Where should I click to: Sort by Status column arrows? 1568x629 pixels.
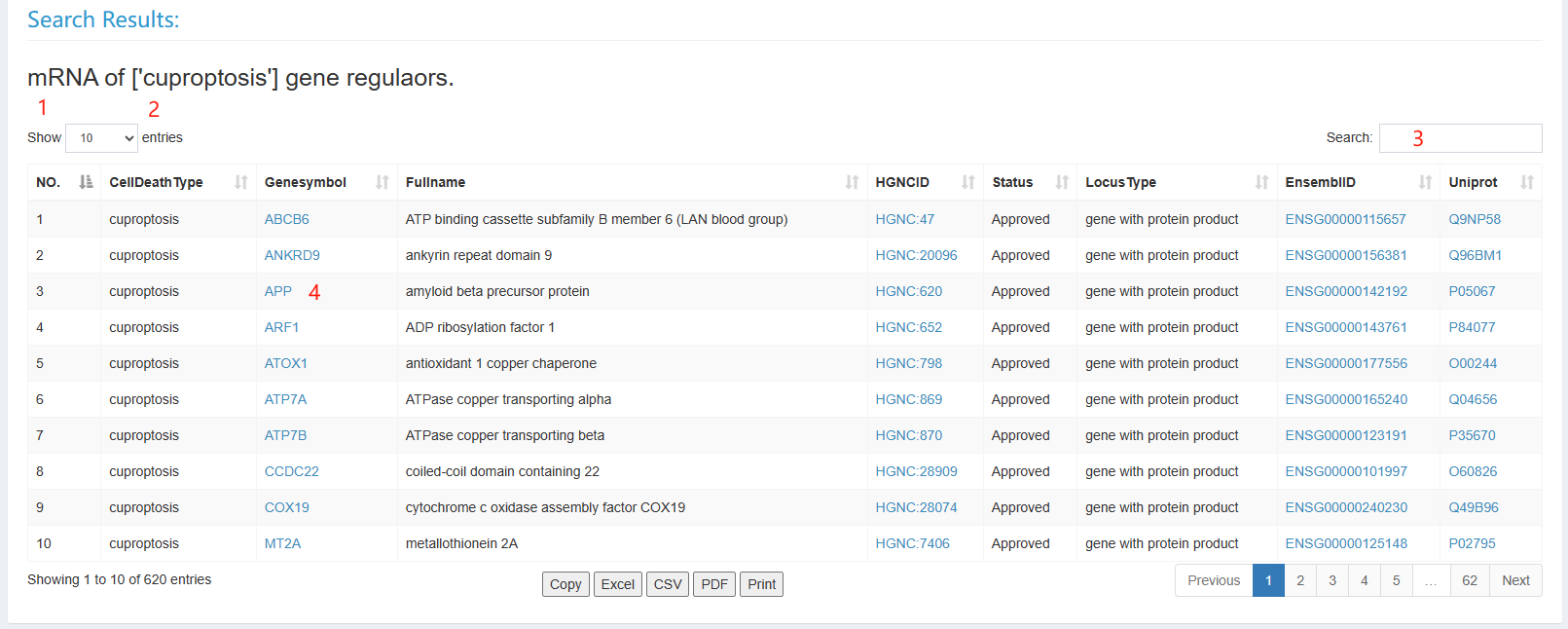click(x=1062, y=182)
